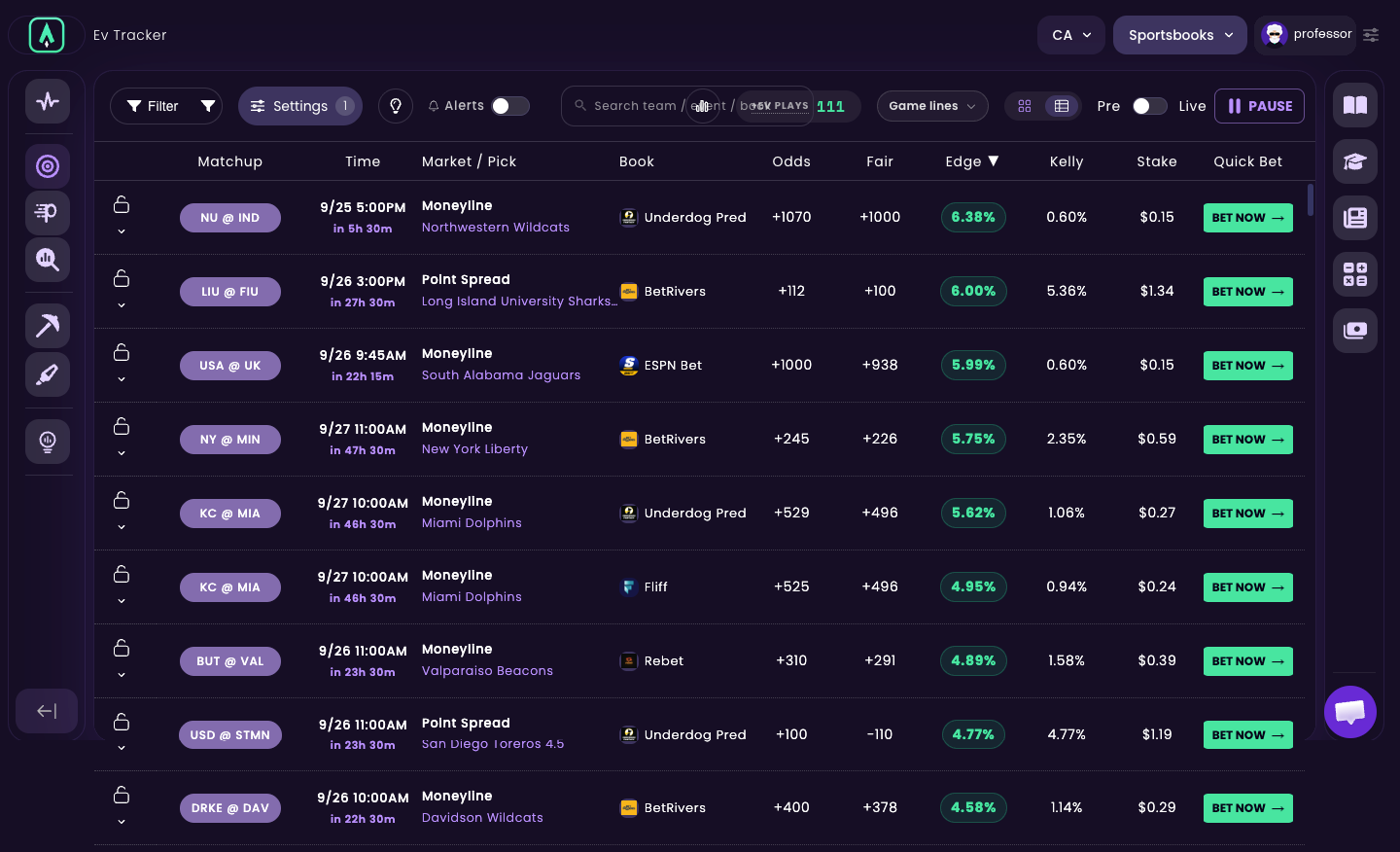Screen dimensions: 1400x852
Task: Collapse the left sidebar arrow button
Action: click(x=47, y=711)
